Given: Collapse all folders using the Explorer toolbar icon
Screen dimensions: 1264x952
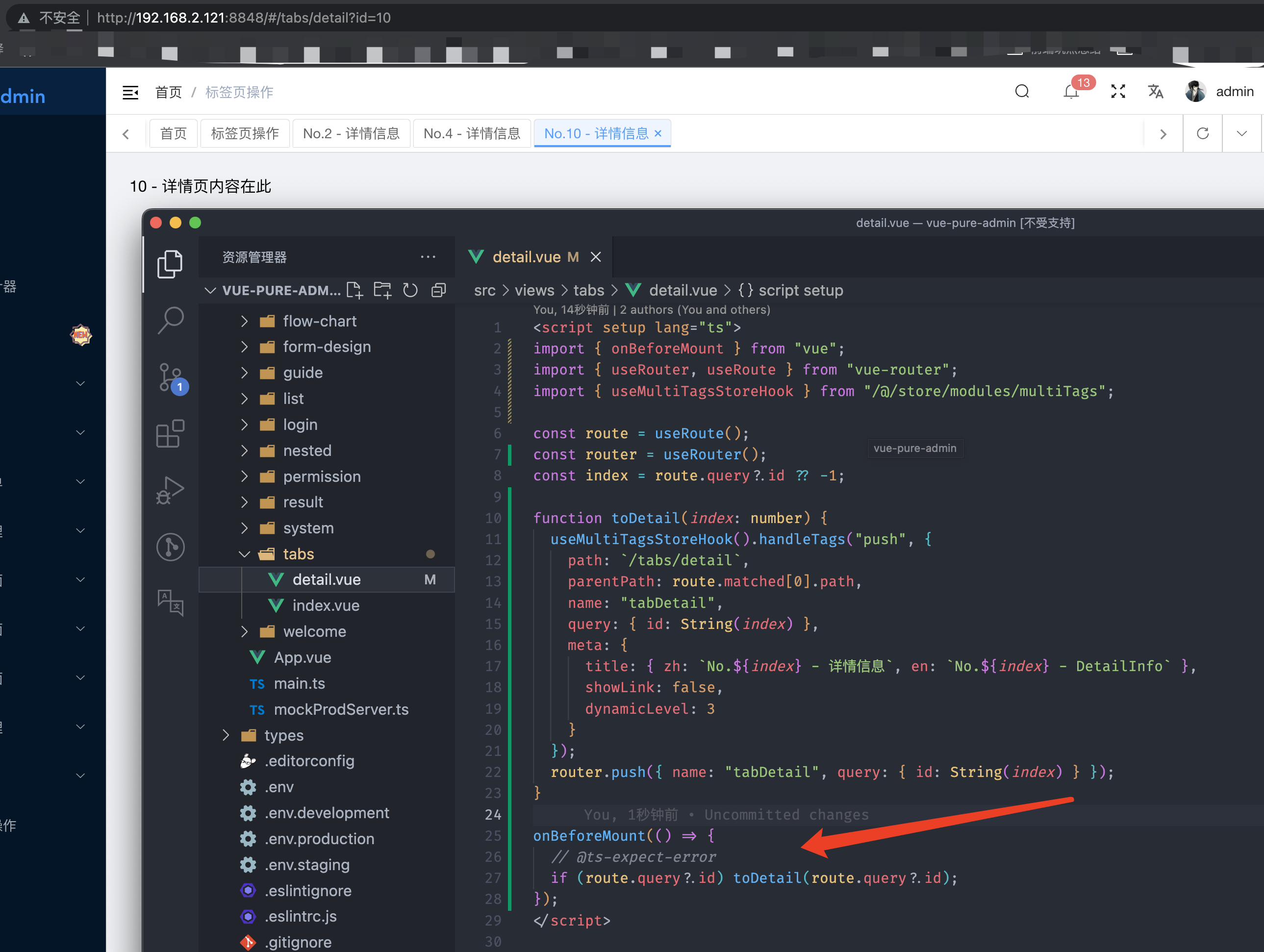Looking at the screenshot, I should point(438,290).
